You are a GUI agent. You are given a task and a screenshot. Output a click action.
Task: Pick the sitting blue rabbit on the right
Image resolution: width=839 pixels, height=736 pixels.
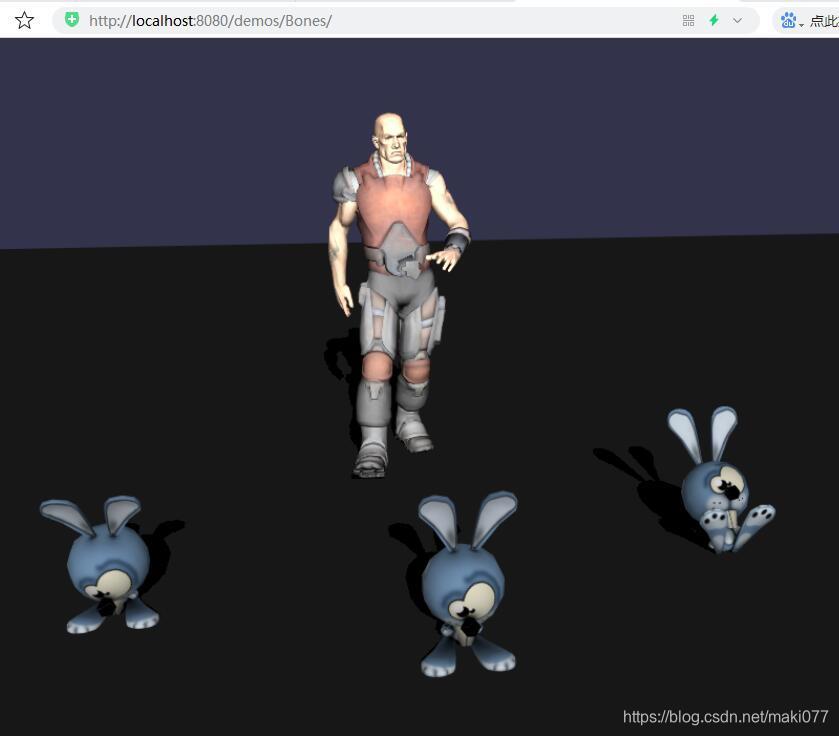(720, 480)
